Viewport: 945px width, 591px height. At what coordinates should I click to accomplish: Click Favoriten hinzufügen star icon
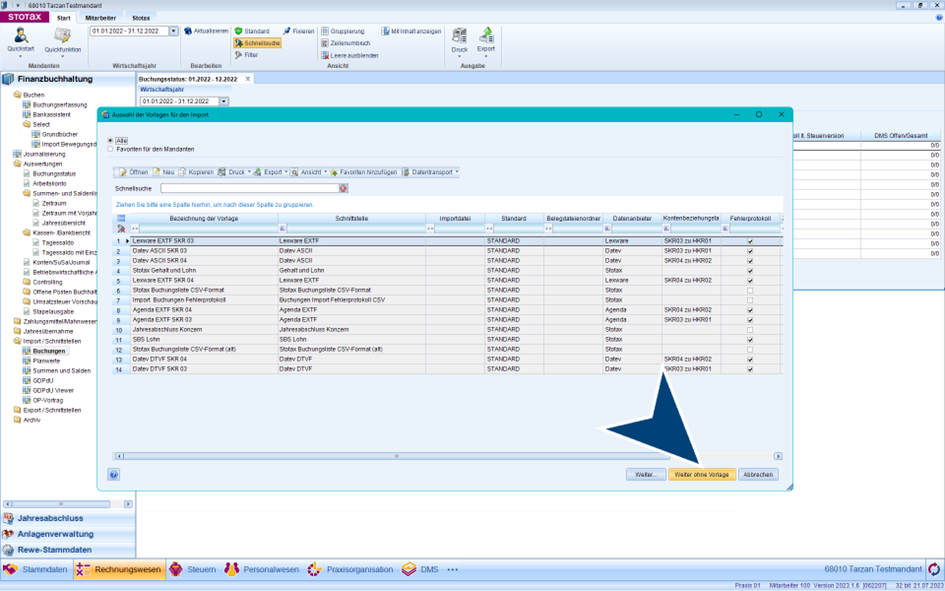pyautogui.click(x=334, y=172)
